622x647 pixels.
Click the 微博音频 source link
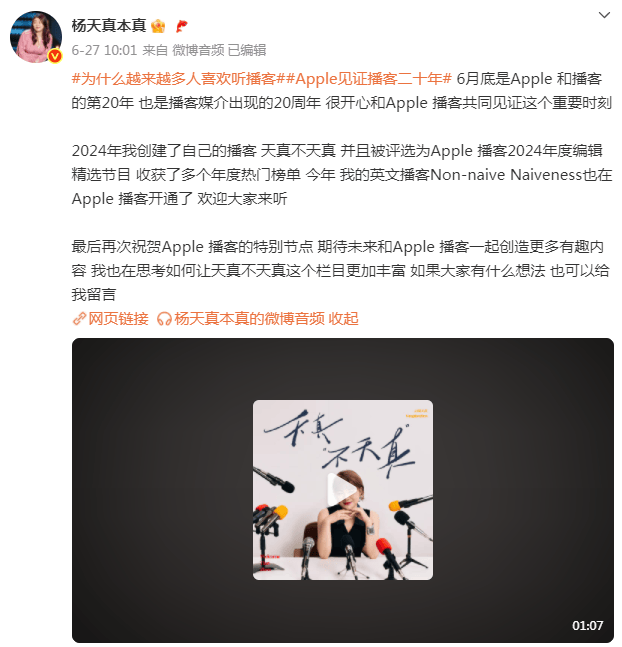(198, 50)
